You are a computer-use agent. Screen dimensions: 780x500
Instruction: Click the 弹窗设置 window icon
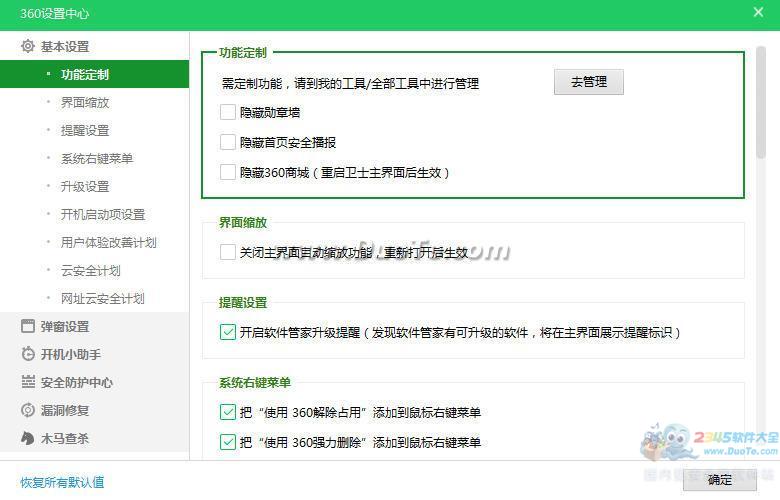pos(28,326)
